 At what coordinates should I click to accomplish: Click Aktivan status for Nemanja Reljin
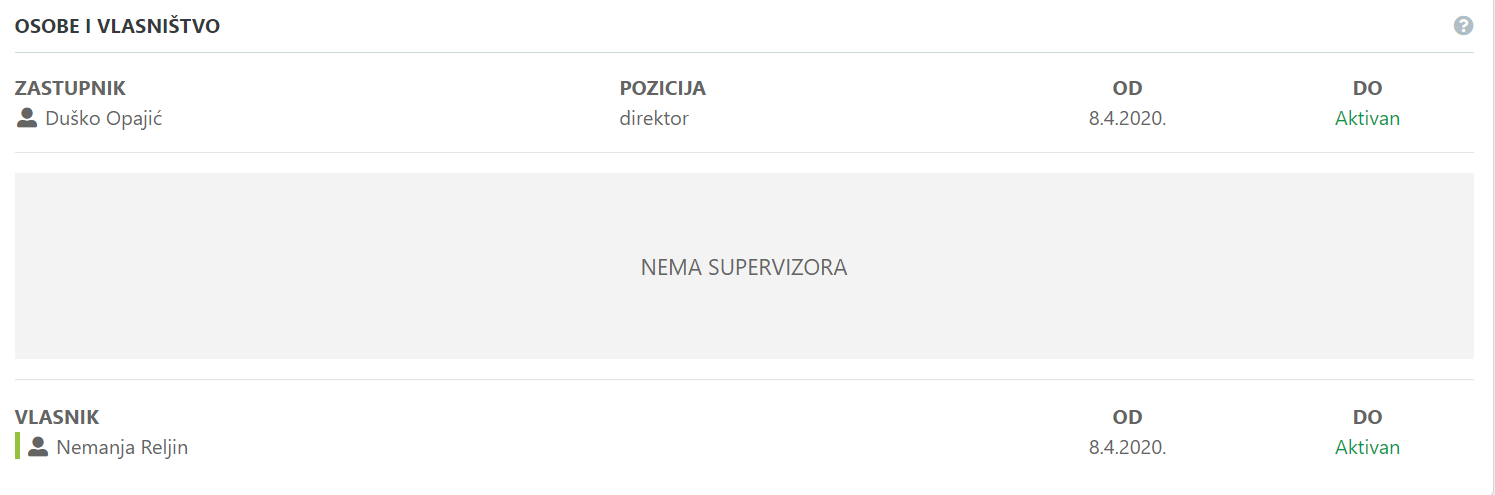click(1367, 448)
